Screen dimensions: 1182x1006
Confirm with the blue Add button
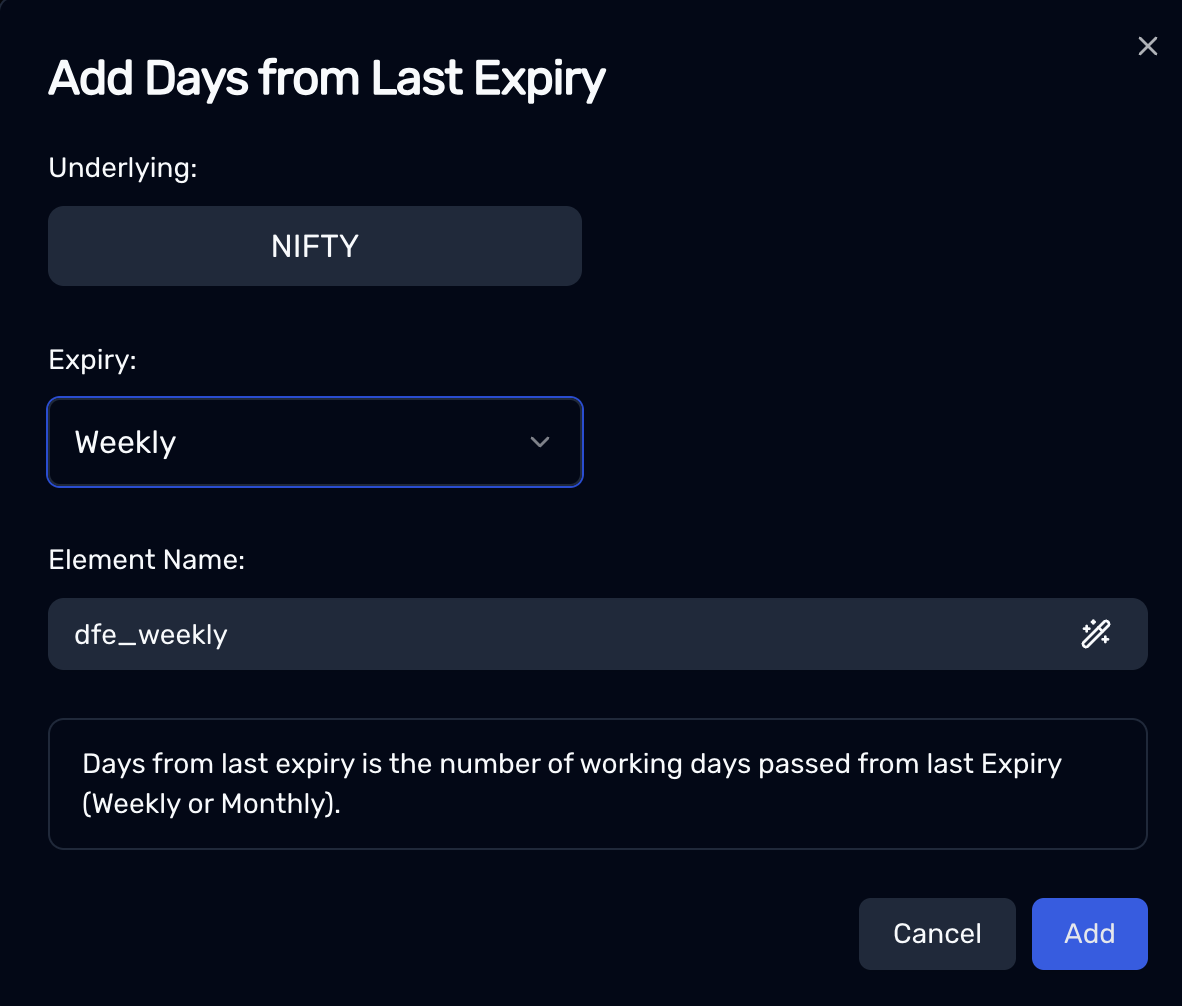coord(1089,934)
